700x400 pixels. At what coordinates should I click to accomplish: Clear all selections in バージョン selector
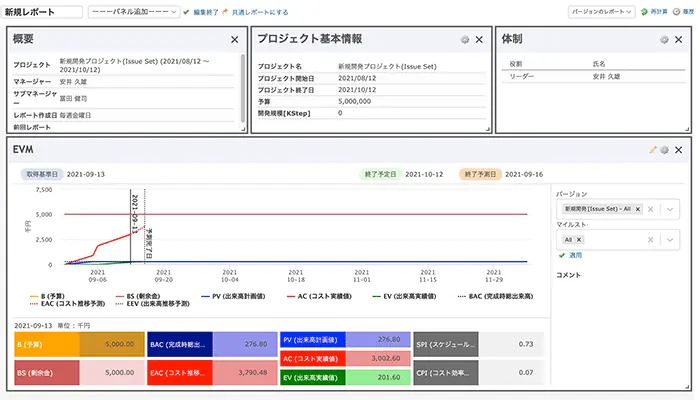click(650, 209)
